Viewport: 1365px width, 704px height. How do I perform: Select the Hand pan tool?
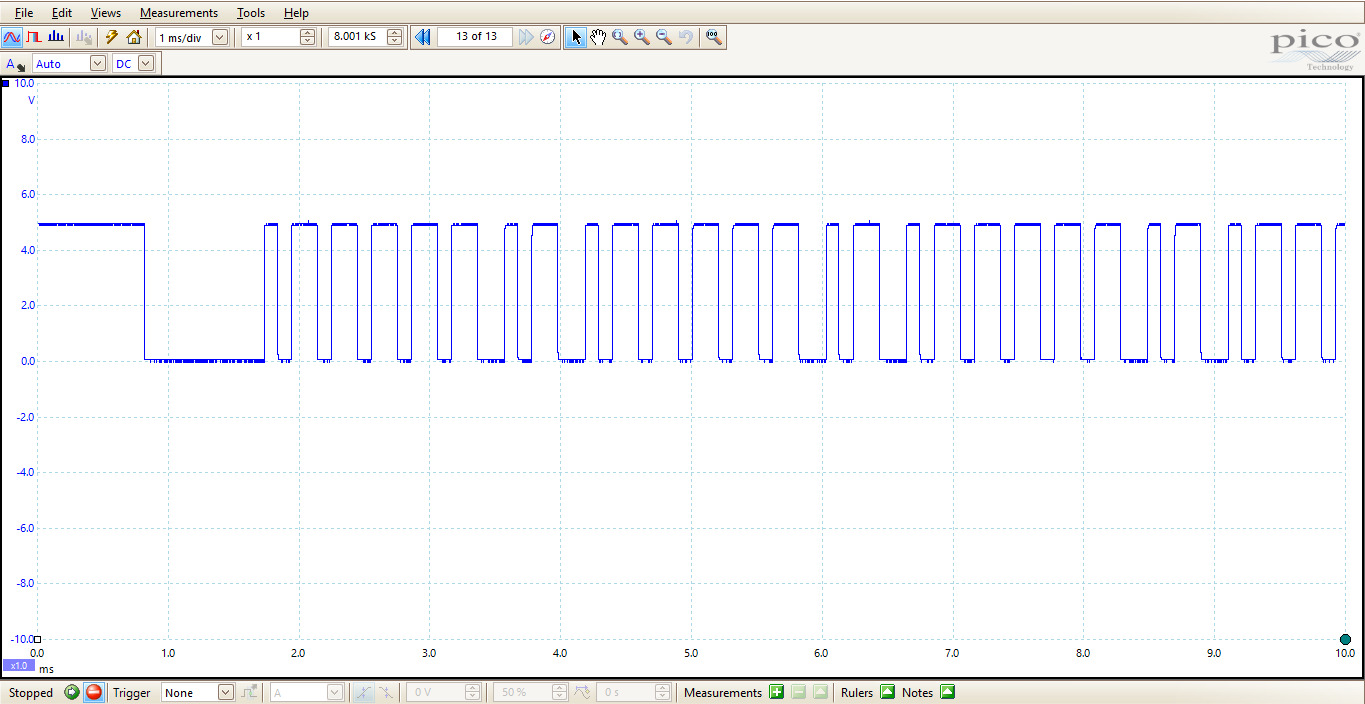(598, 37)
